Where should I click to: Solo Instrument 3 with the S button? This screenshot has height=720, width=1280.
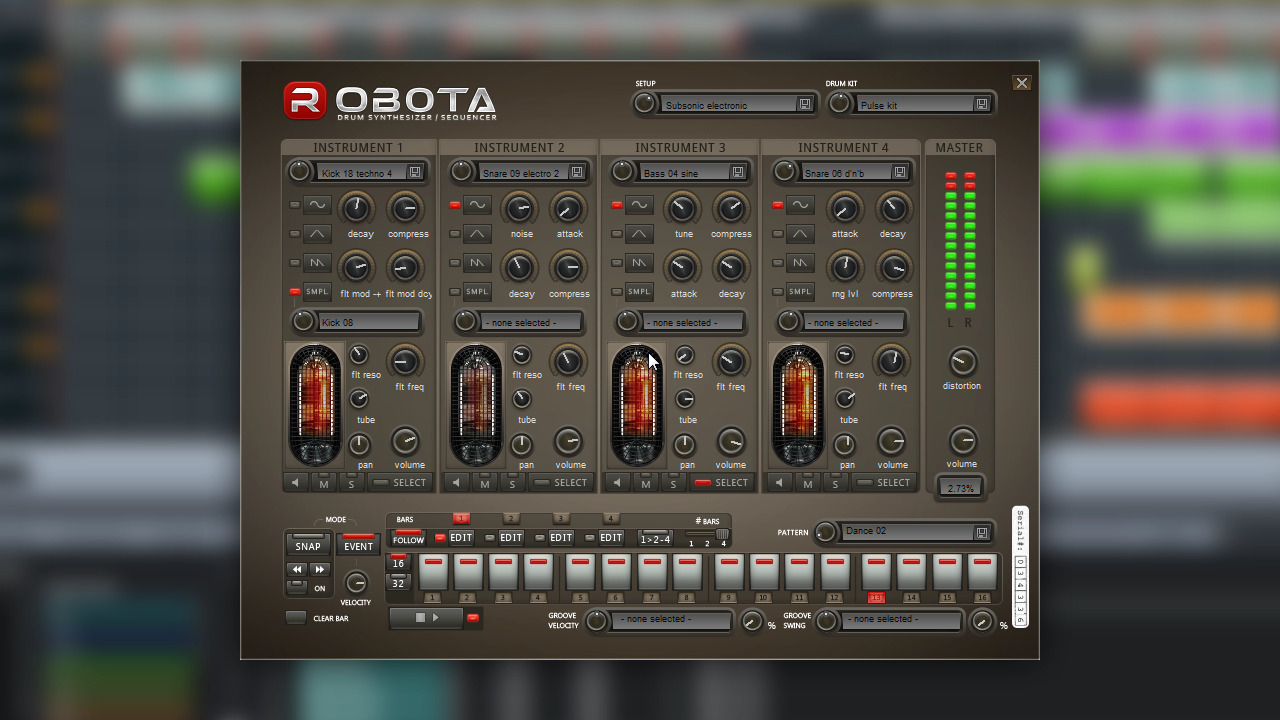click(x=673, y=483)
